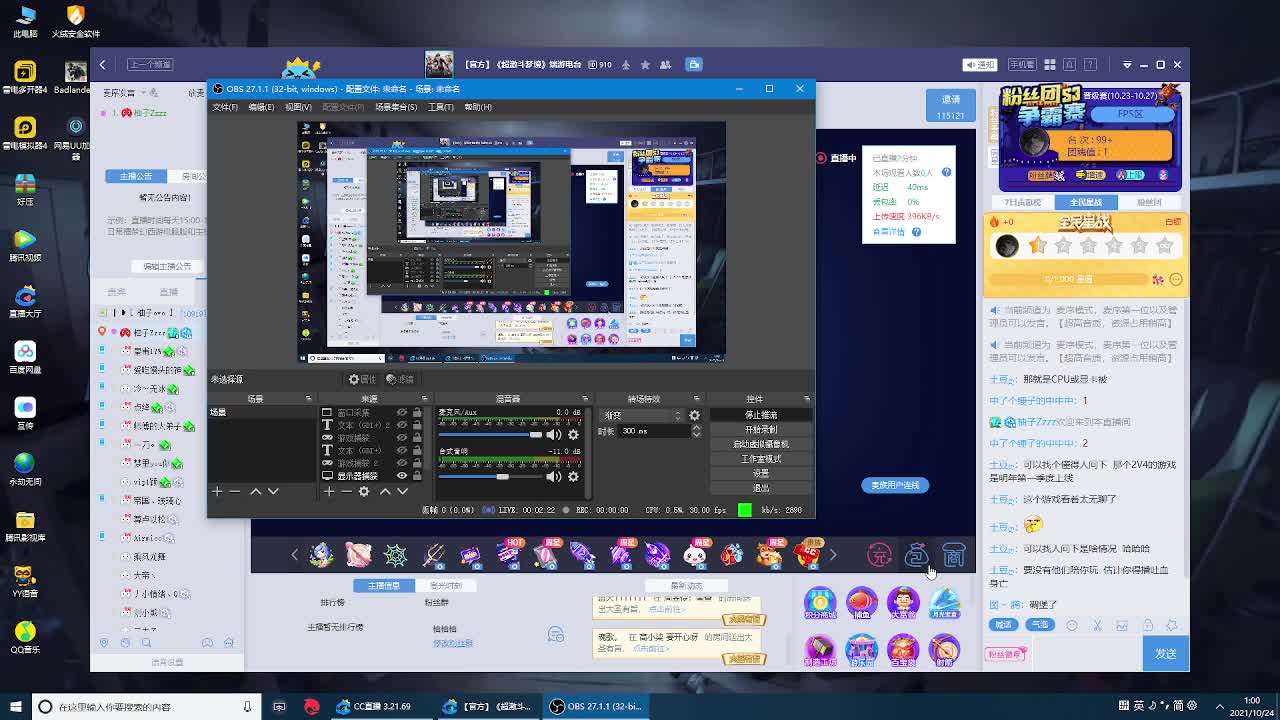Click the spider web gift icon
Viewport: 1280px width, 720px height.
(396, 555)
